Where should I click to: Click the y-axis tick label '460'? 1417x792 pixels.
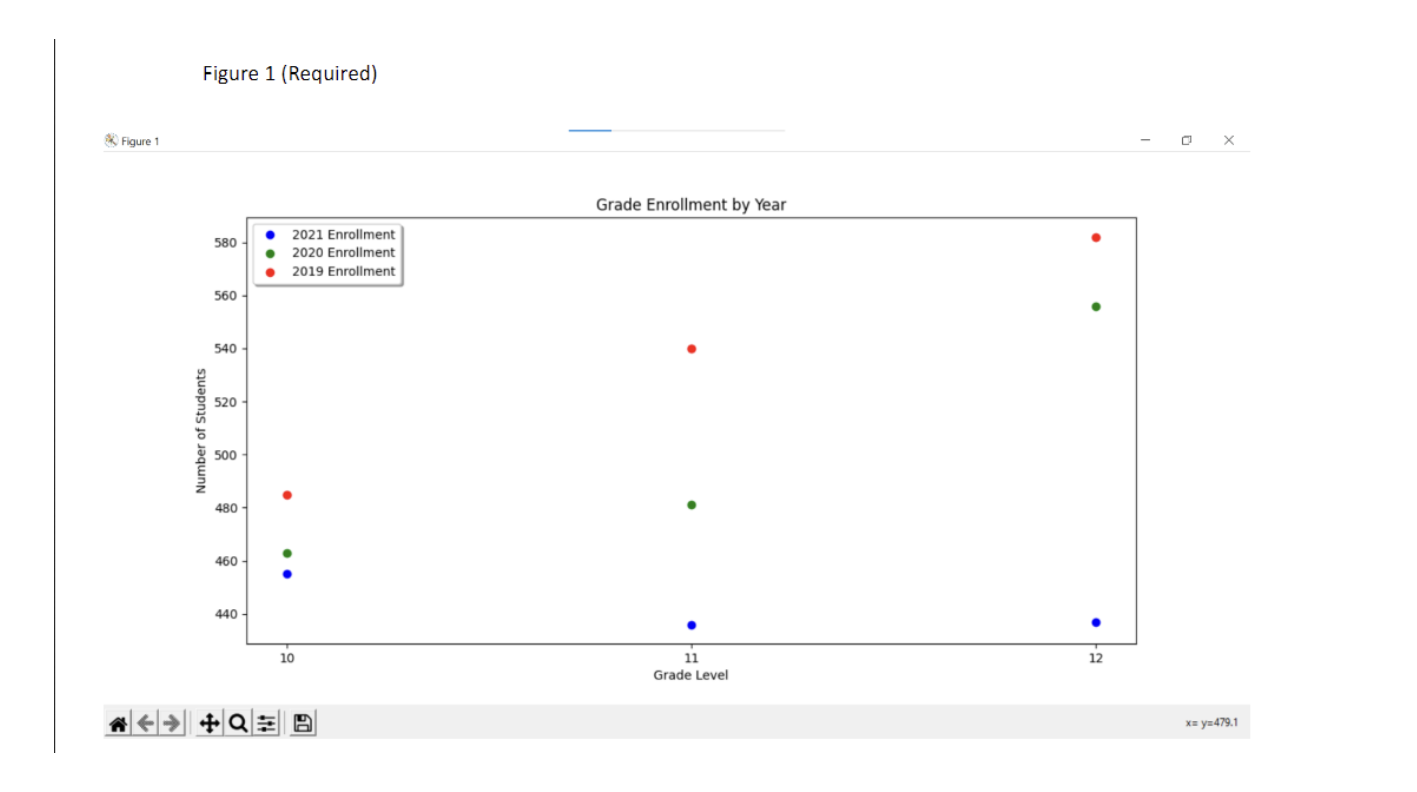point(224,561)
